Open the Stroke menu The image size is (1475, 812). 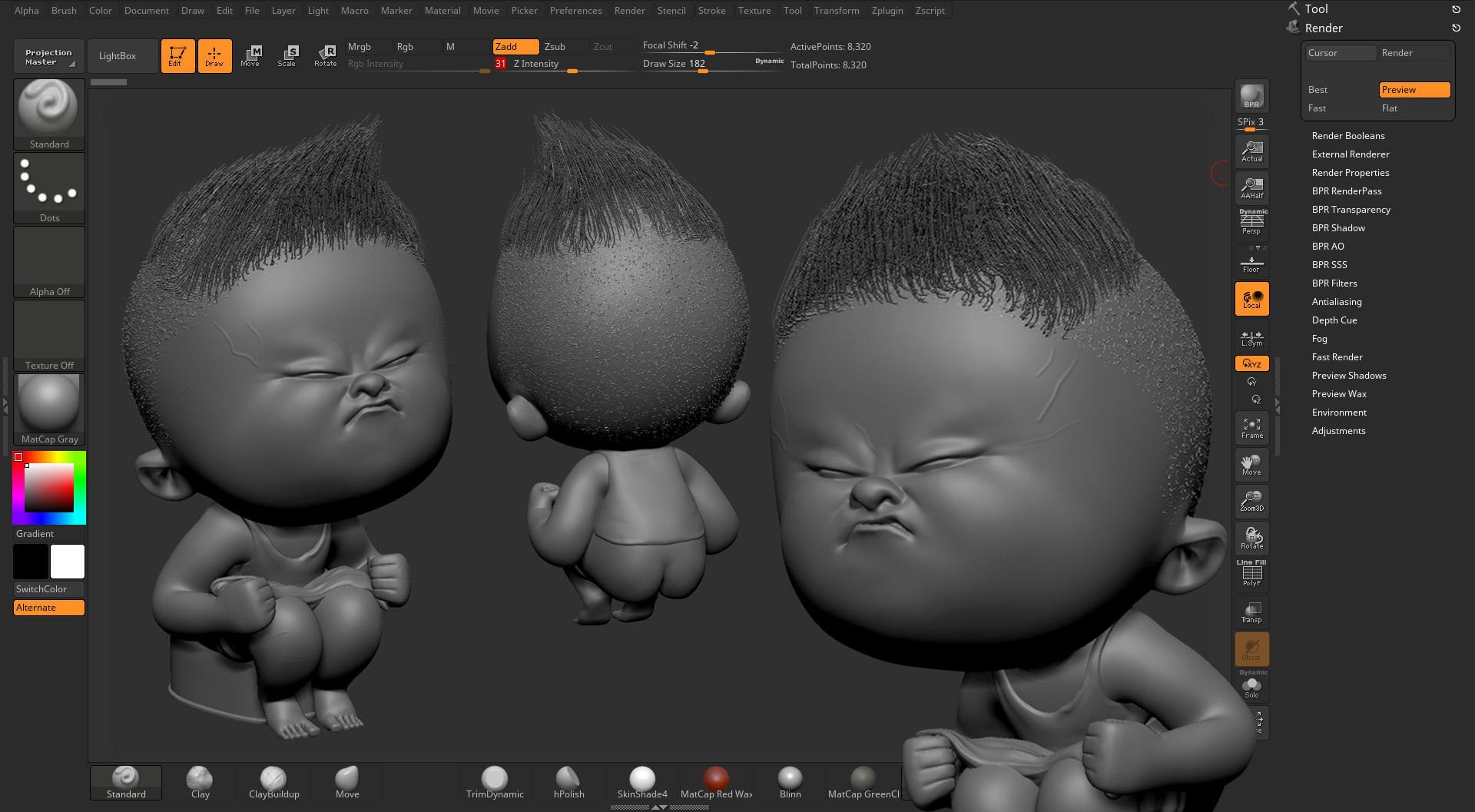coord(711,11)
